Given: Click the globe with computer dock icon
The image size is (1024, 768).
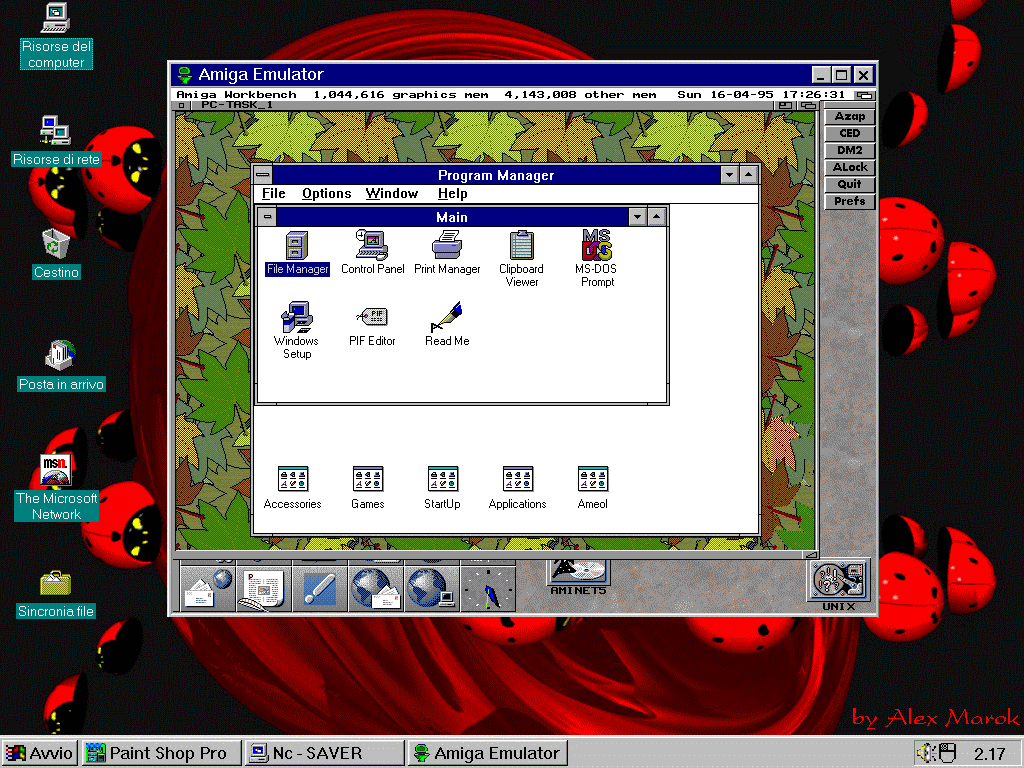Looking at the screenshot, I should [x=432, y=589].
